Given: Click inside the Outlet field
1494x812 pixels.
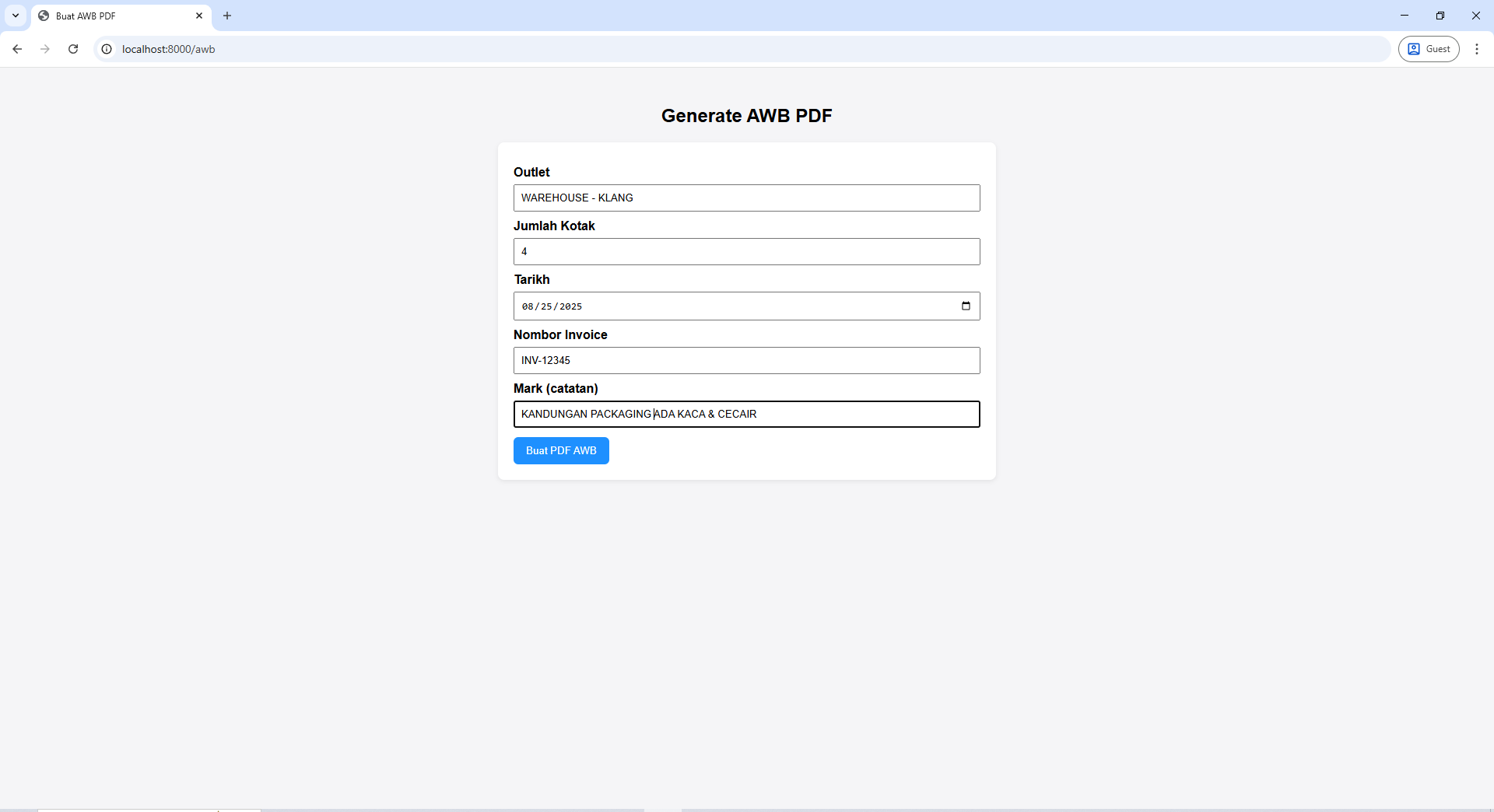Looking at the screenshot, I should [x=746, y=198].
